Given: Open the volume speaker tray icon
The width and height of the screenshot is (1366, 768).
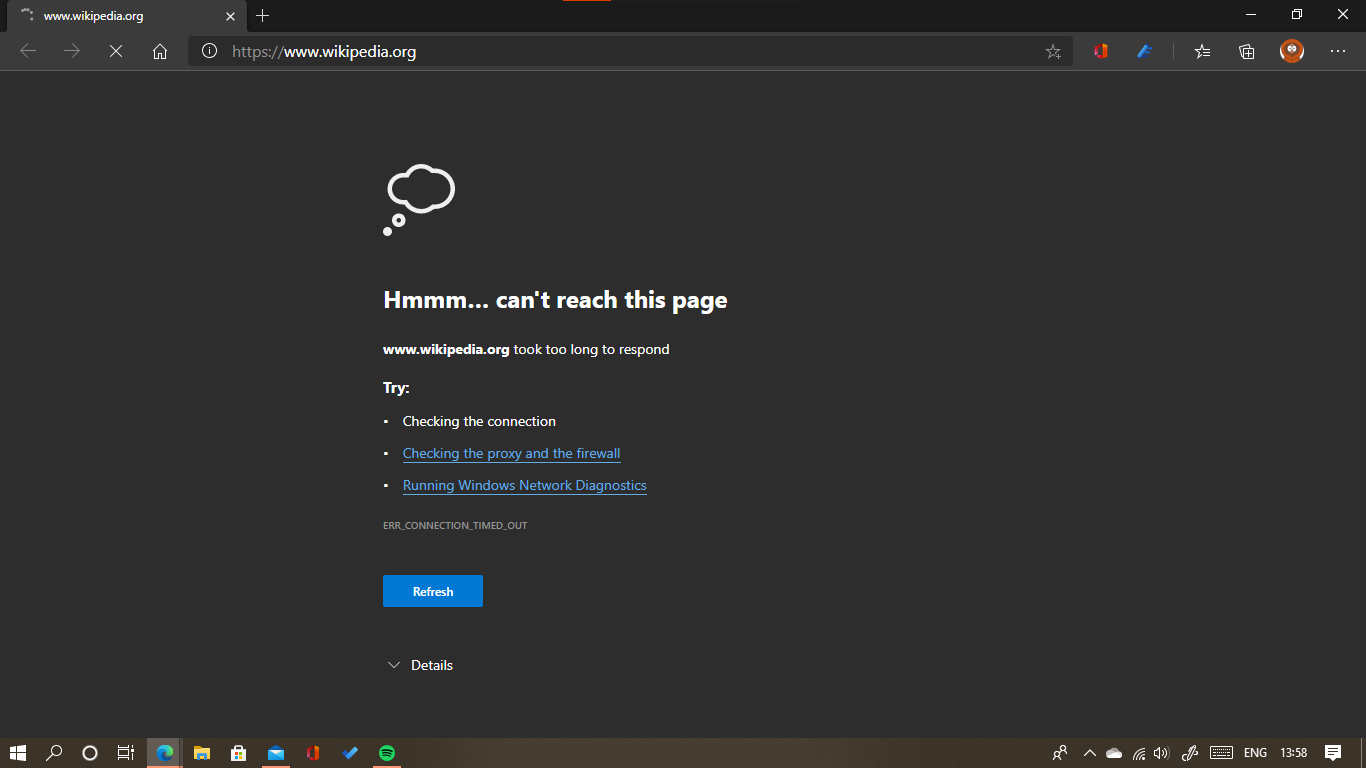Looking at the screenshot, I should 1161,753.
